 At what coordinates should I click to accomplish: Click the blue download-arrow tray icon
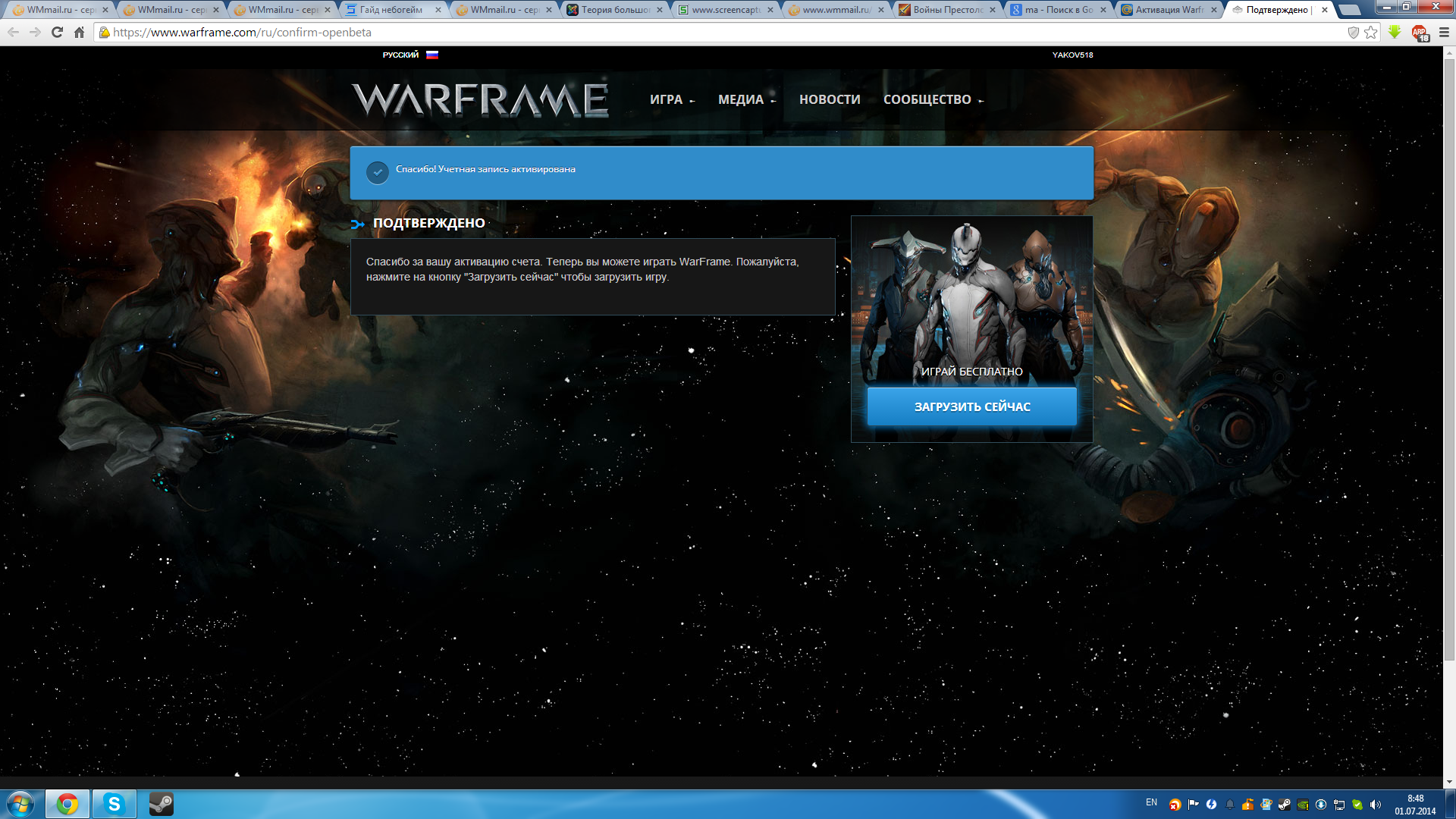tap(1321, 805)
